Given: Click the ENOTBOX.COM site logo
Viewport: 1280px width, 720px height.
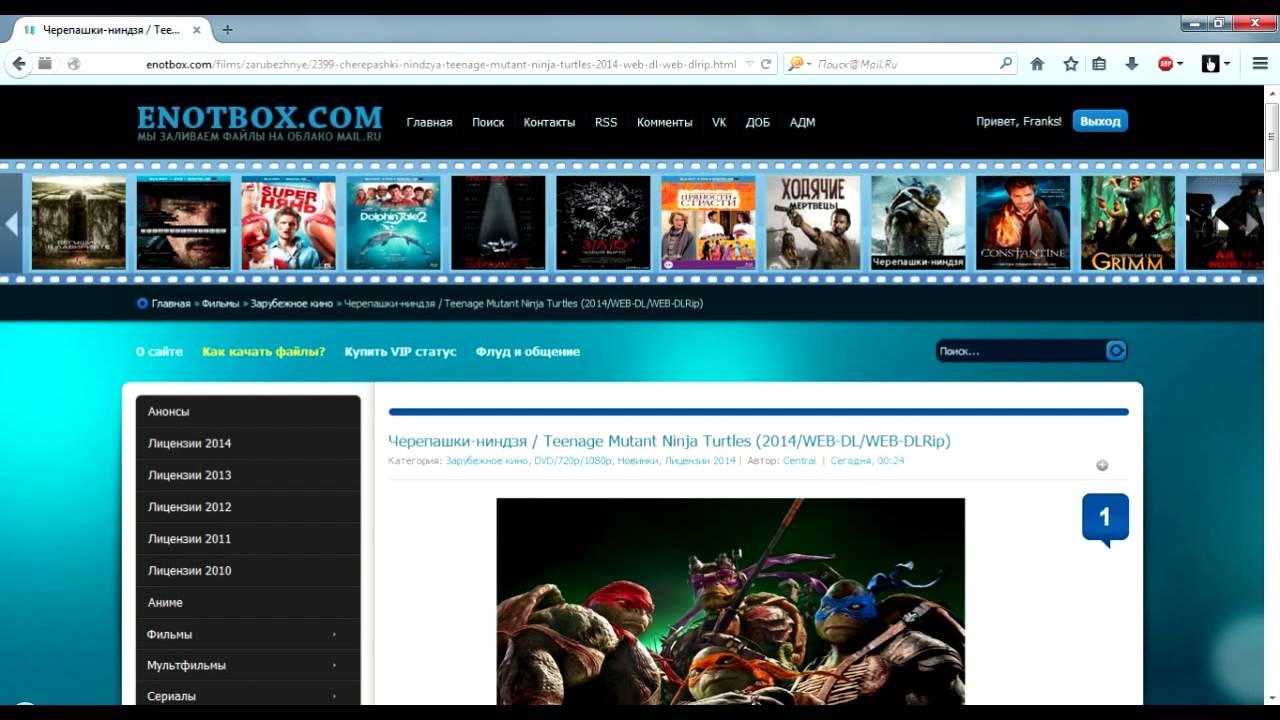Looking at the screenshot, I should (x=260, y=122).
